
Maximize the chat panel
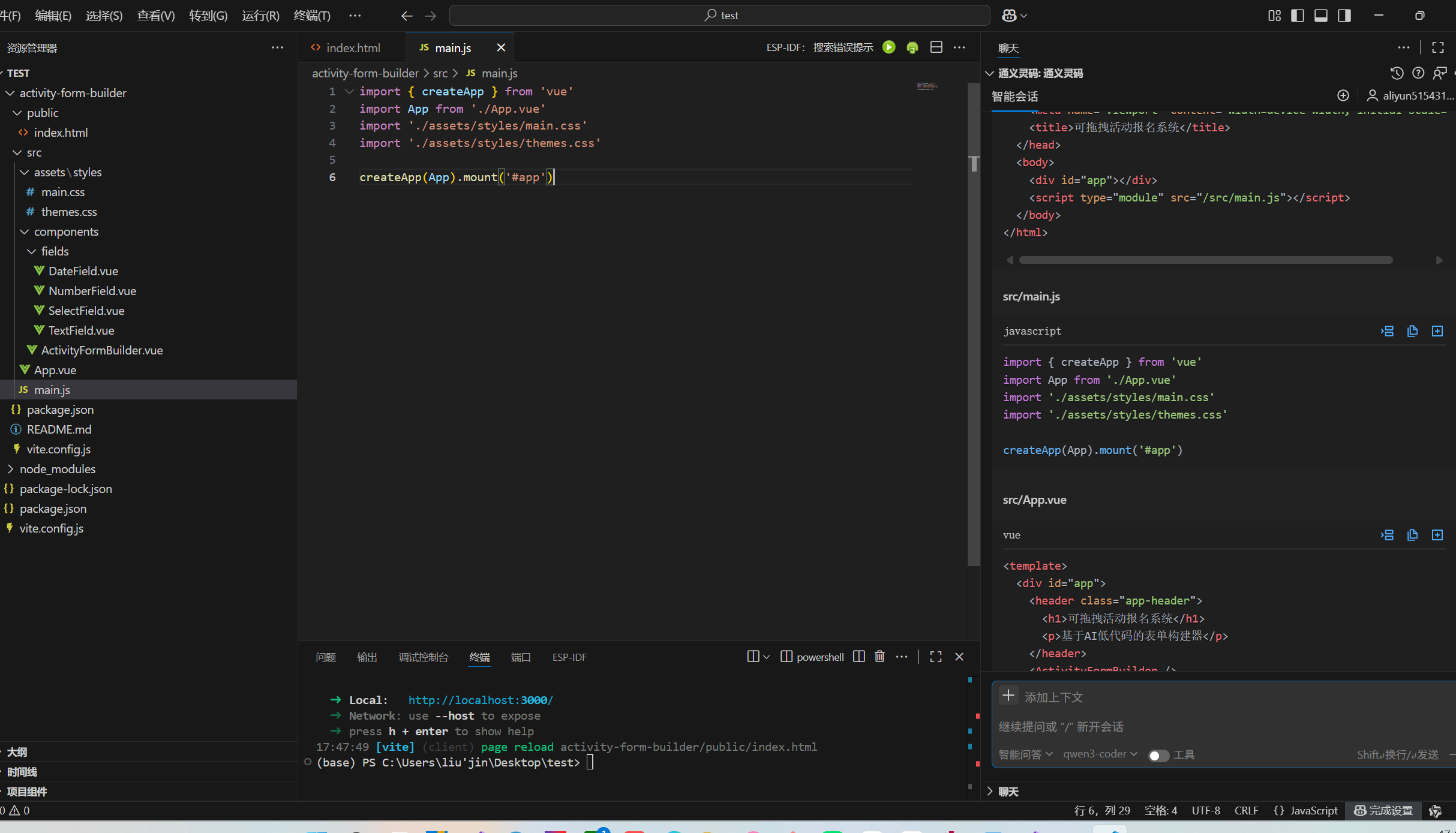point(1438,47)
